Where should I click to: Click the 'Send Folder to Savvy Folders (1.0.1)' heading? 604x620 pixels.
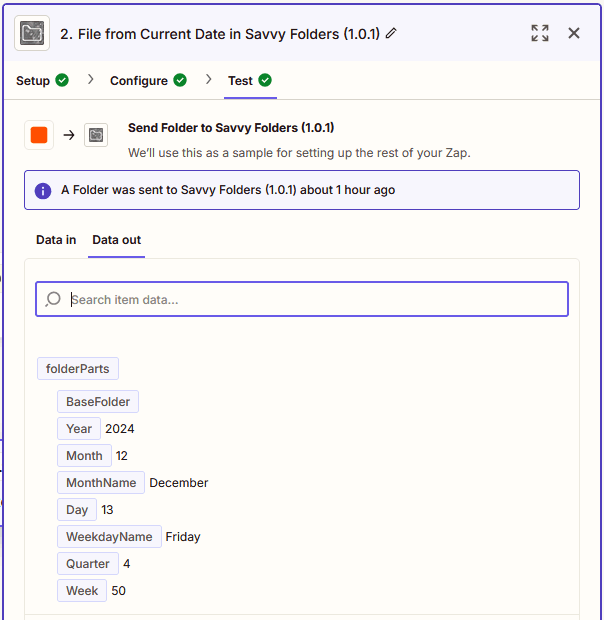[231, 128]
